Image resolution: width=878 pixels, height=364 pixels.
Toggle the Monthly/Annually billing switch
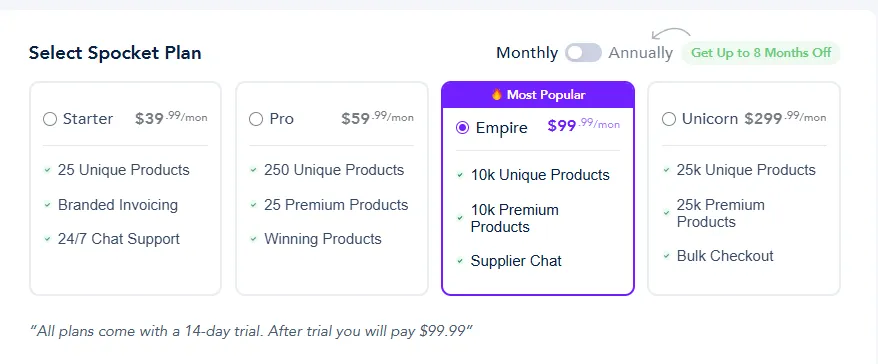[x=583, y=53]
